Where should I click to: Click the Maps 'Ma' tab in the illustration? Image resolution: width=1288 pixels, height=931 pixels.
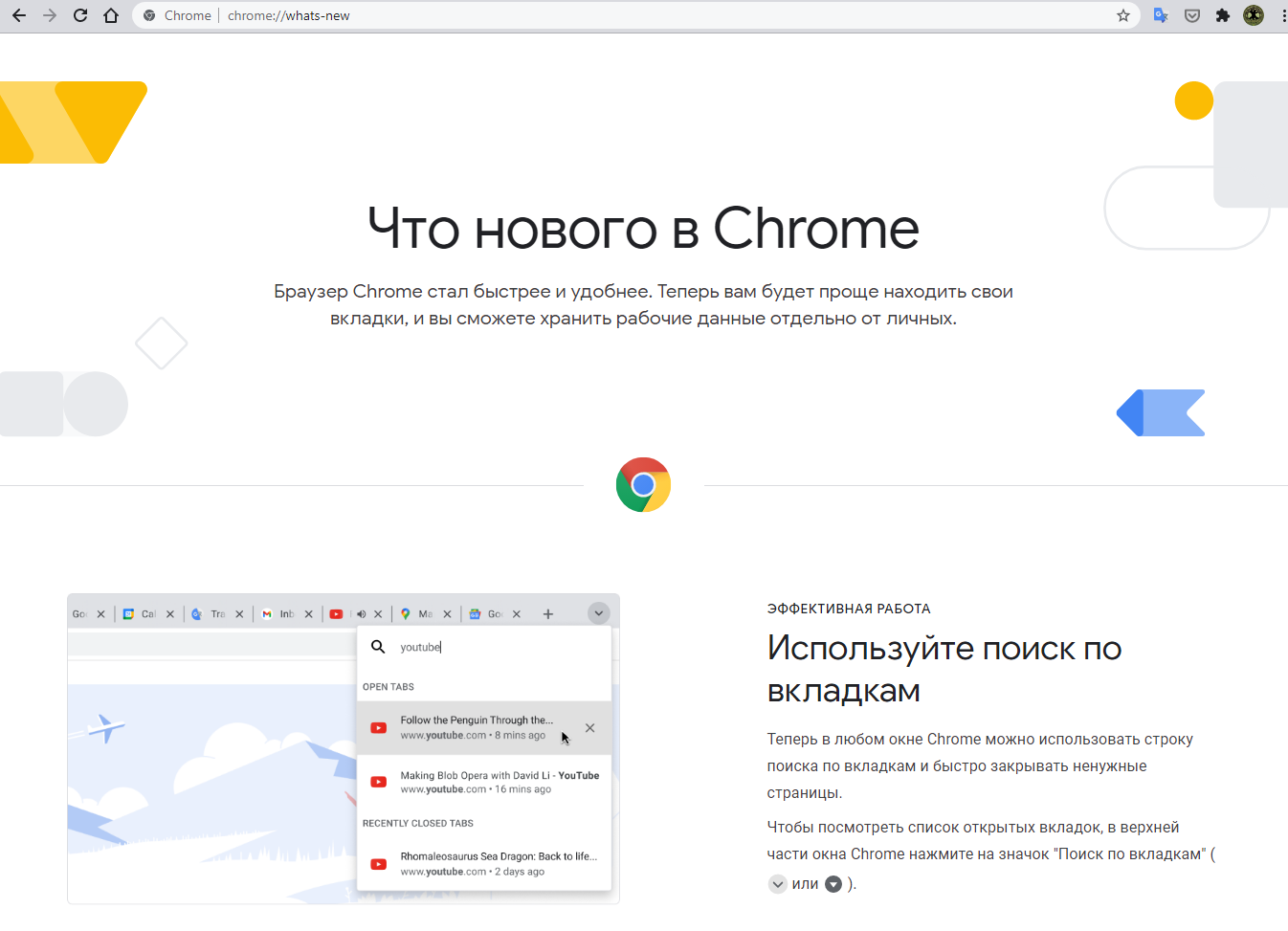click(426, 614)
